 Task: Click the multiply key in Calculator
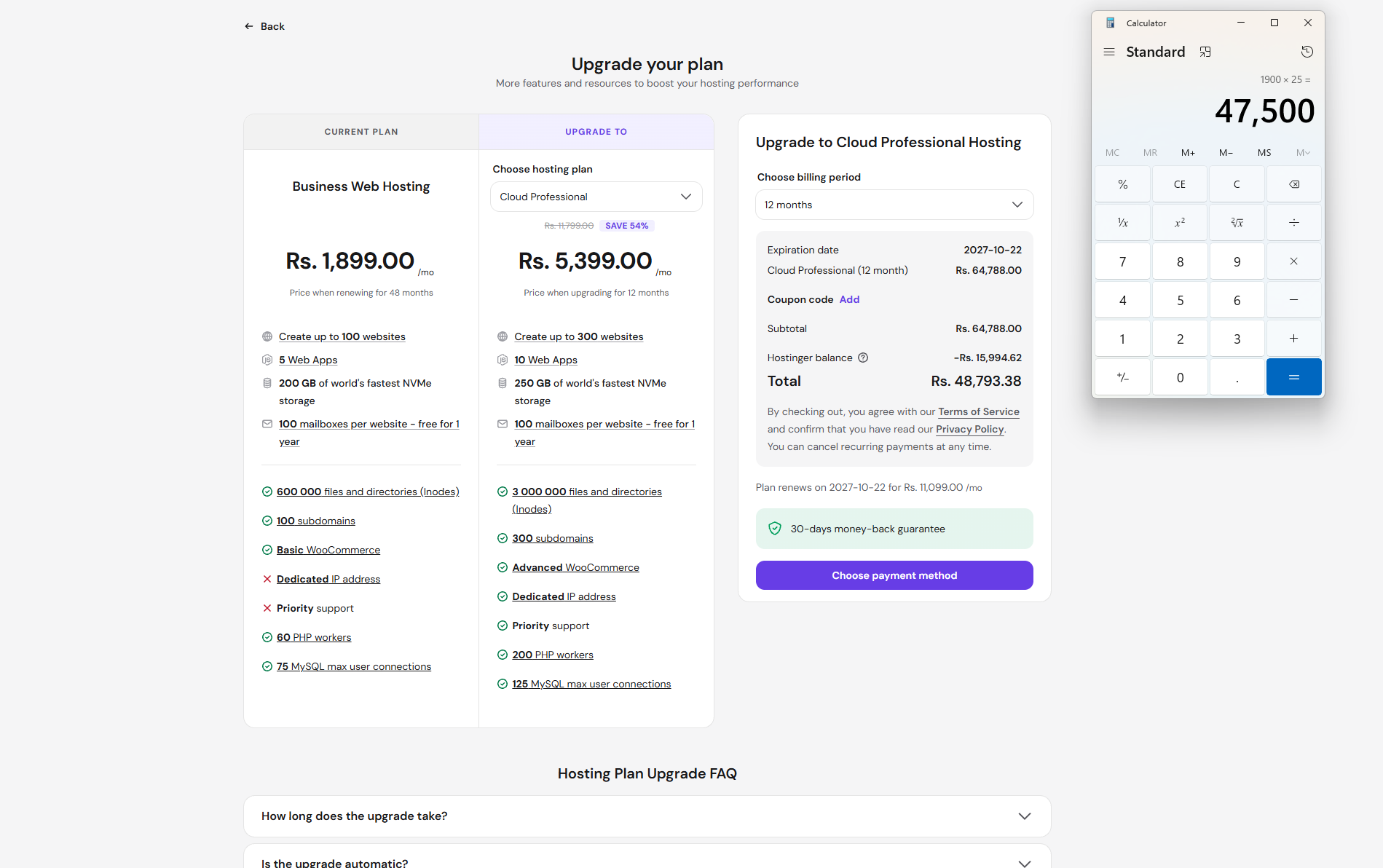tap(1294, 261)
